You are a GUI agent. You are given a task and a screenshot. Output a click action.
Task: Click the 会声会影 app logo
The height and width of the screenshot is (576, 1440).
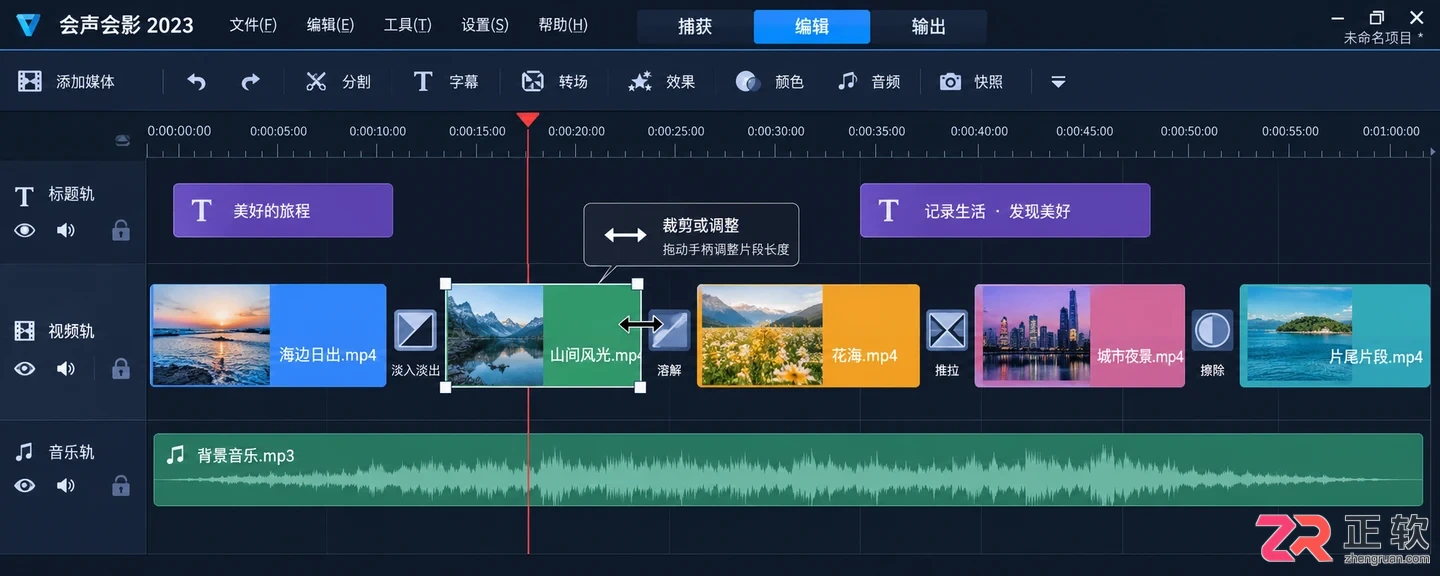(28, 25)
